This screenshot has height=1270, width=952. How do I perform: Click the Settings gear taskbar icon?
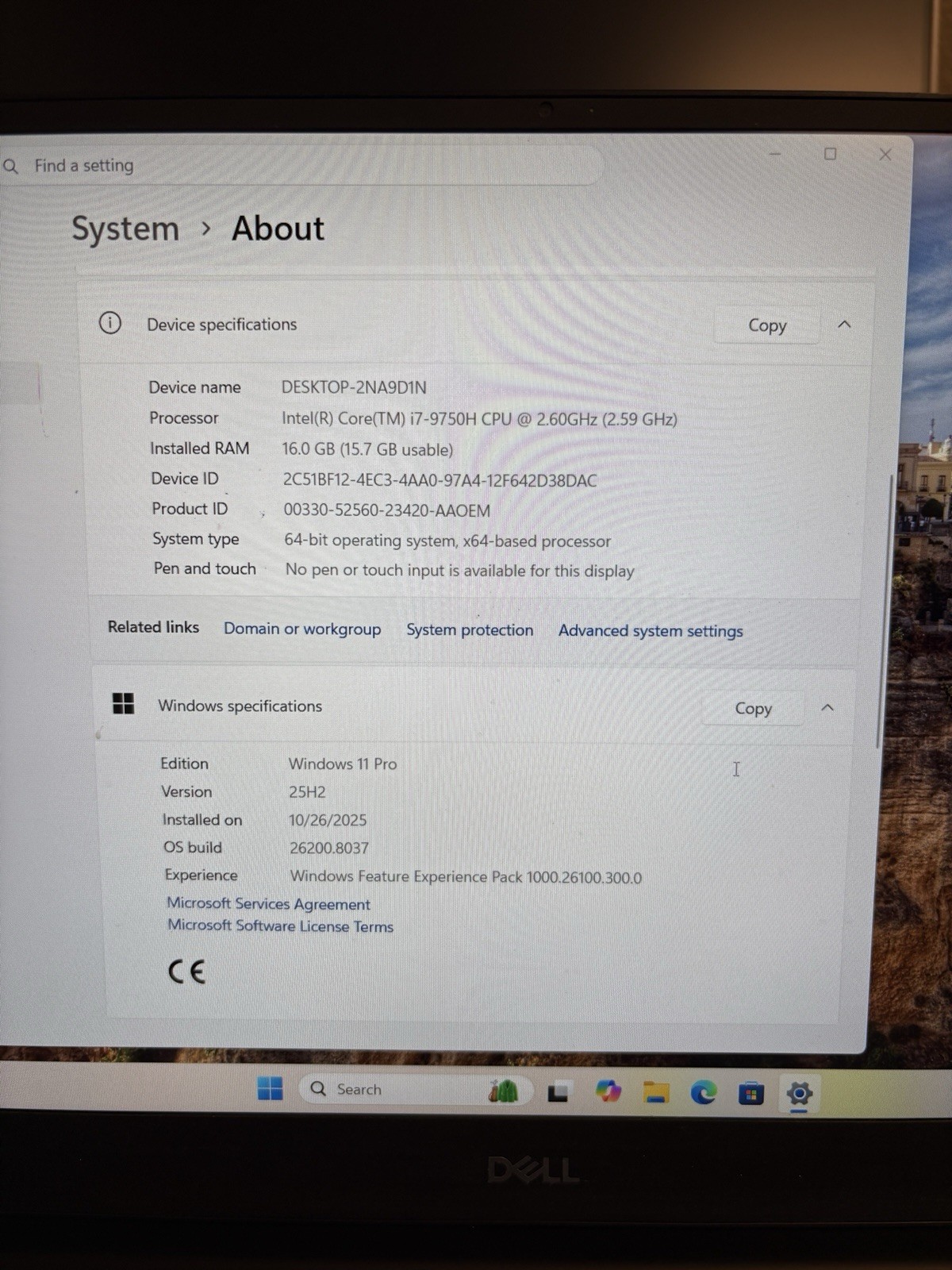click(799, 1094)
